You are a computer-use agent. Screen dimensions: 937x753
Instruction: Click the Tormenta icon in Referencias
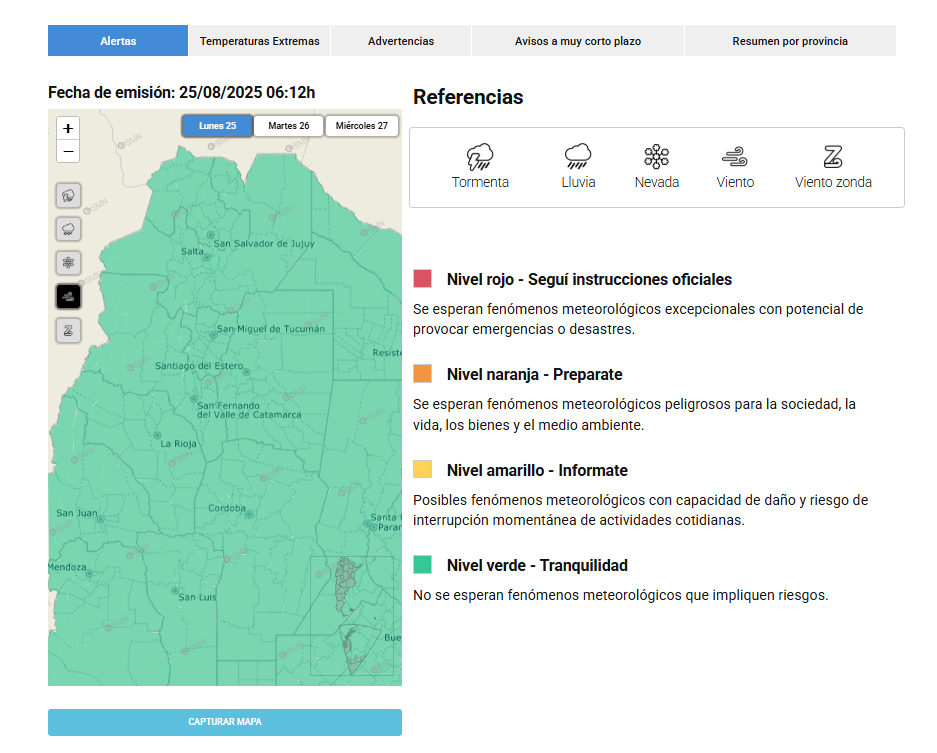[480, 156]
